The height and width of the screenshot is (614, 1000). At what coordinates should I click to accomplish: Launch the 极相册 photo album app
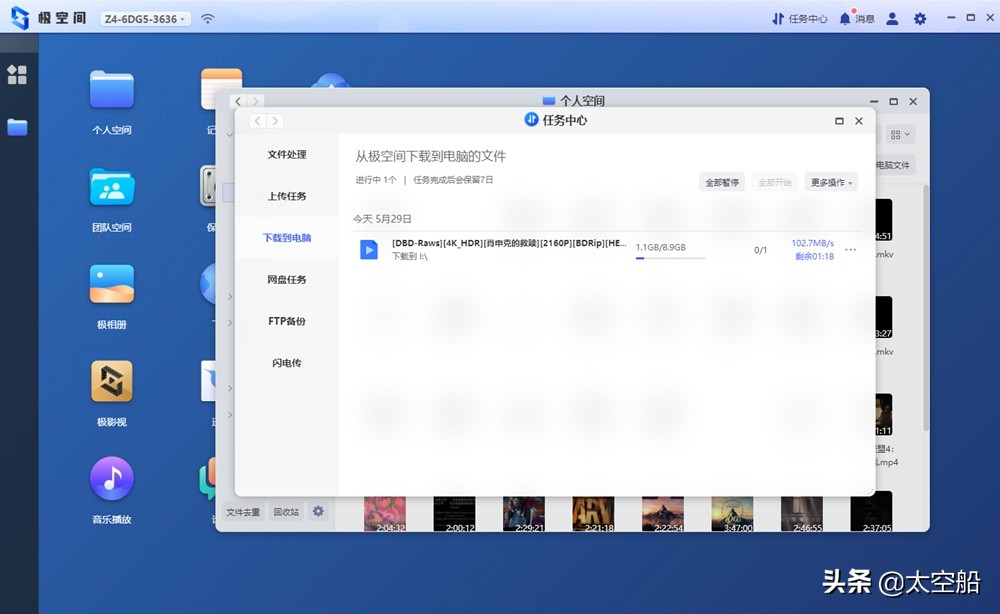[112, 284]
